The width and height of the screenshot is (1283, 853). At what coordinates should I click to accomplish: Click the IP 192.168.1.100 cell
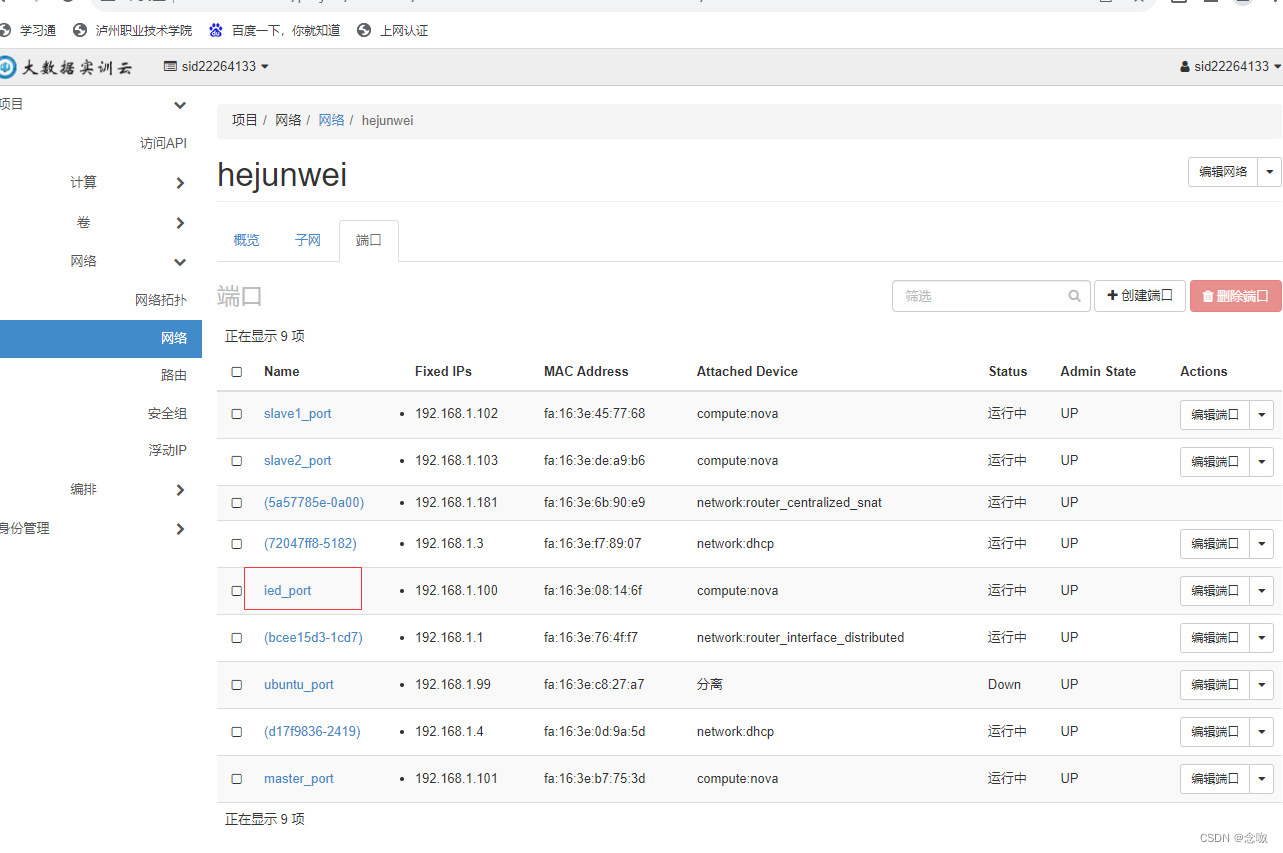click(x=456, y=591)
